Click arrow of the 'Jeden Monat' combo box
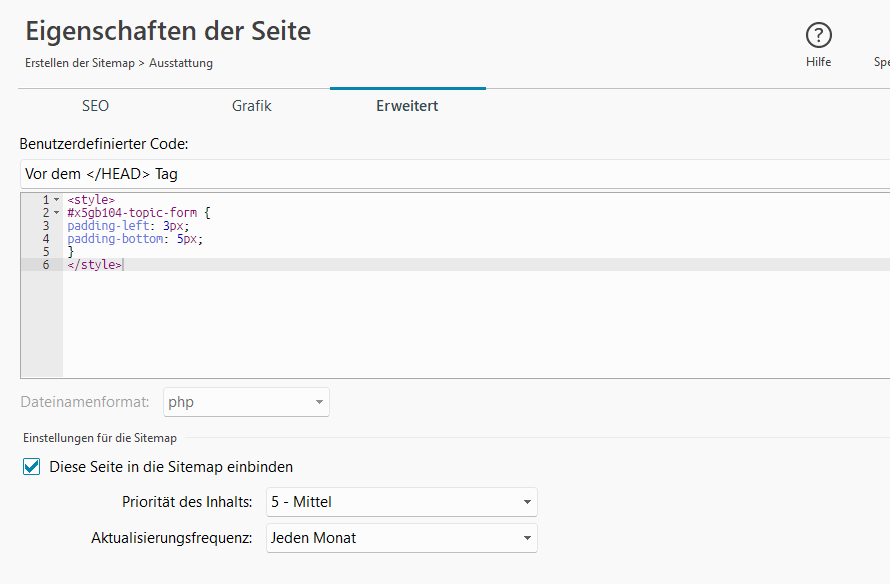Screen dimensions: 890x584 tap(527, 538)
